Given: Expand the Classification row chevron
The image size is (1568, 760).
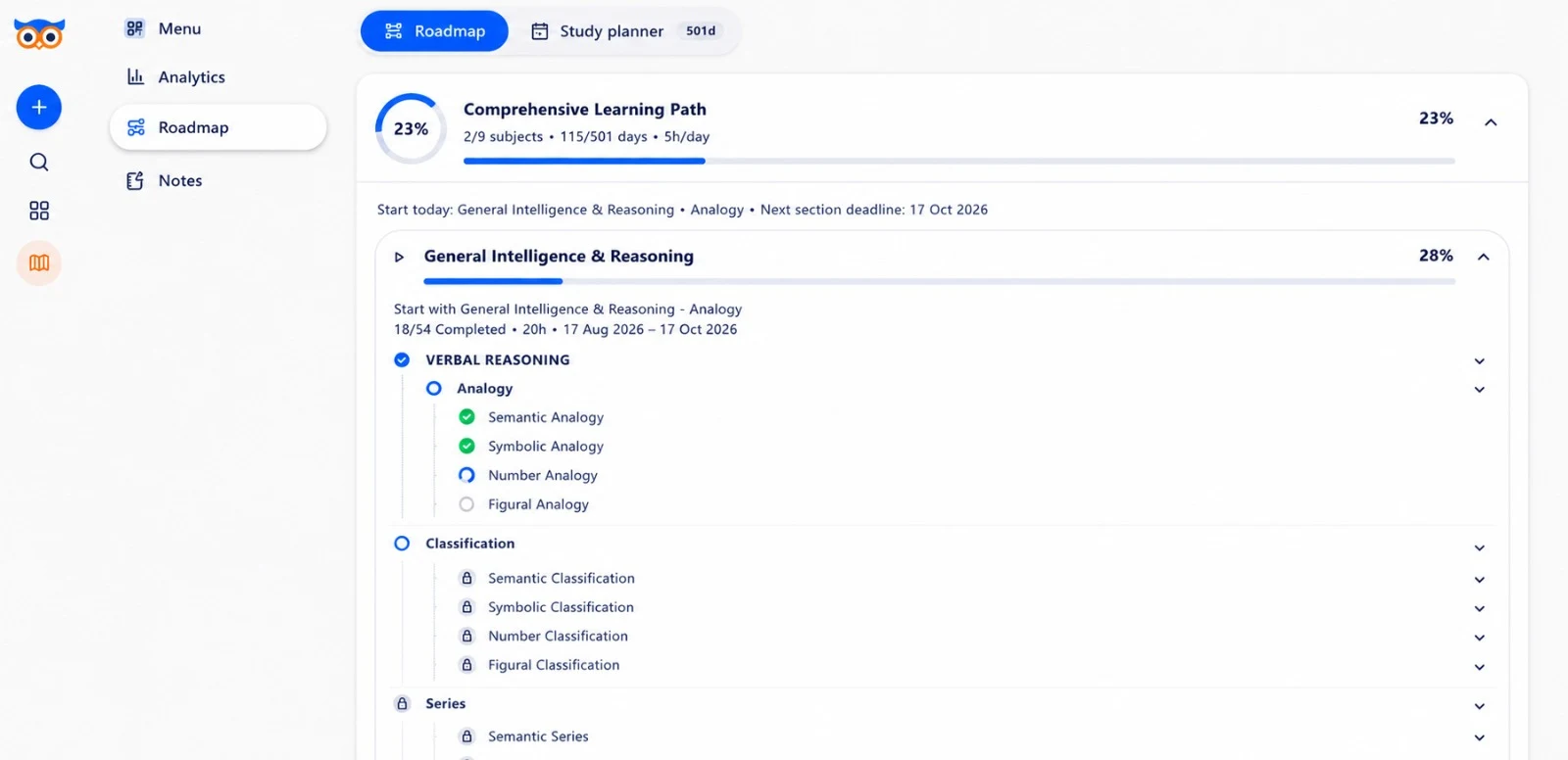Looking at the screenshot, I should 1480,548.
